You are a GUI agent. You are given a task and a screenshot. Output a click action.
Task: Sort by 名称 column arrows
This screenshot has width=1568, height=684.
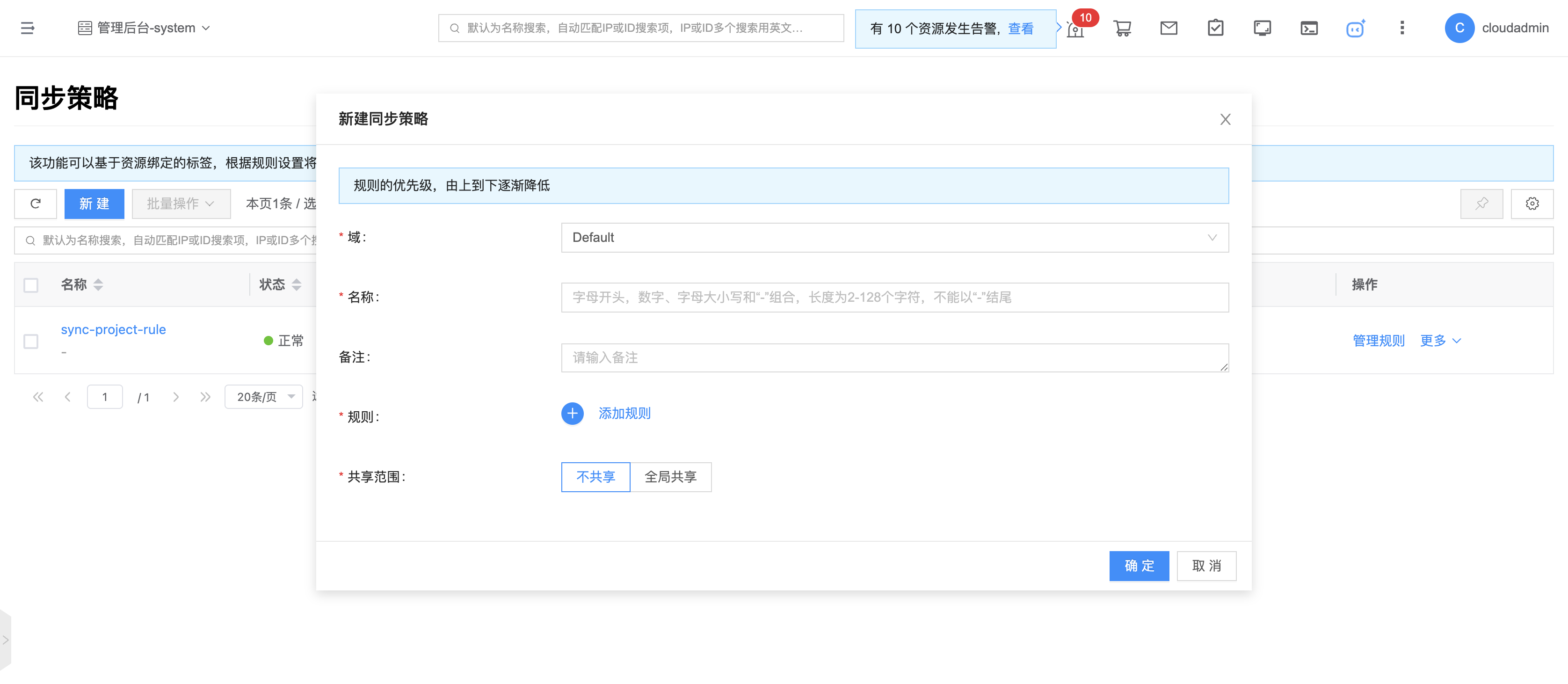(x=98, y=285)
